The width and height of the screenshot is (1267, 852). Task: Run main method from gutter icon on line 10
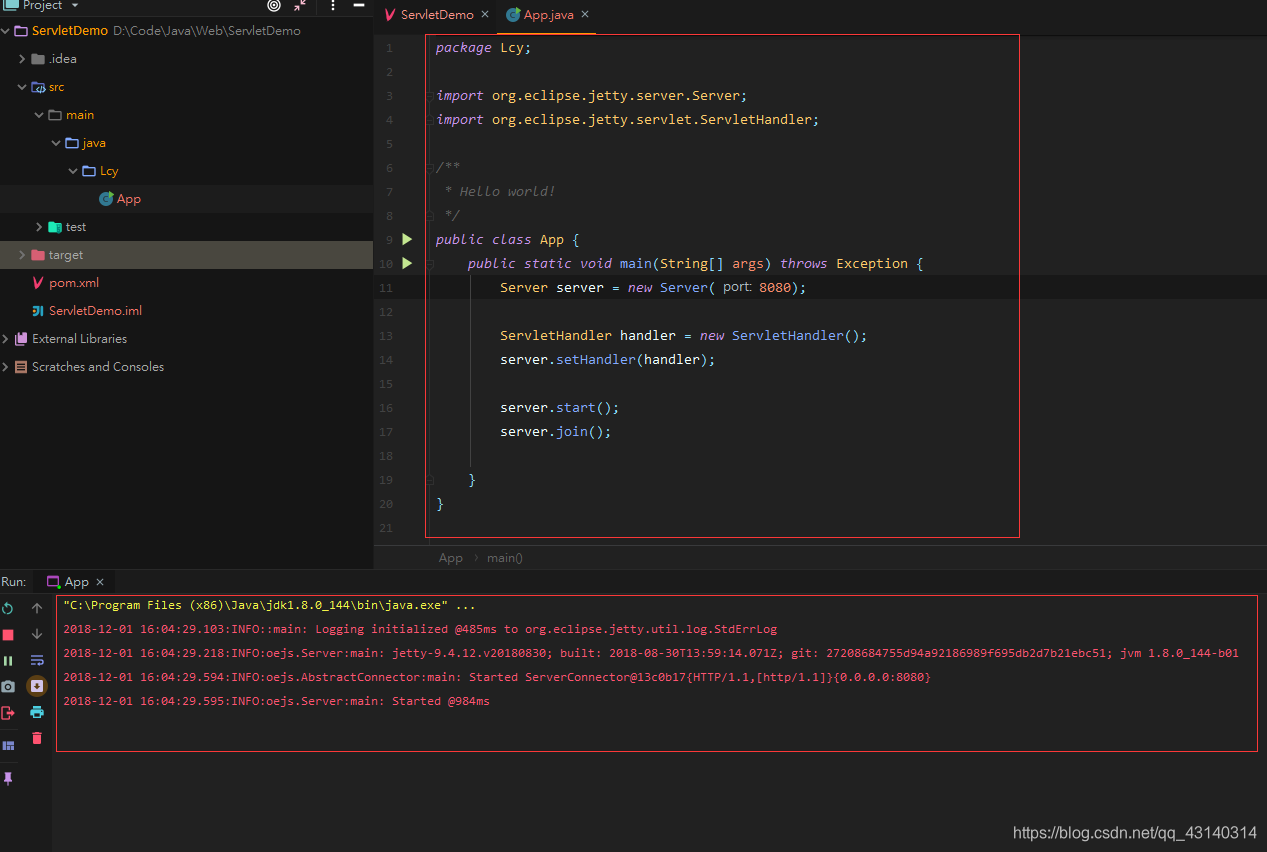407,263
